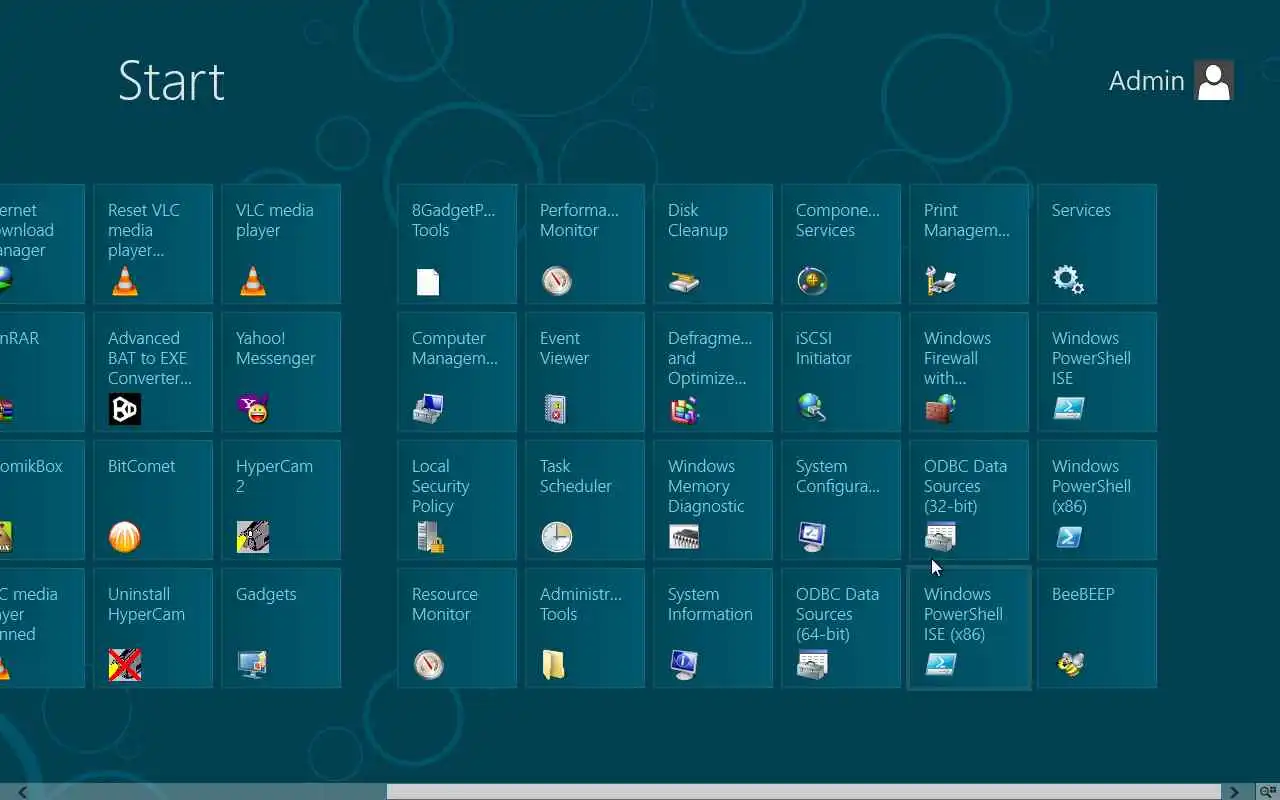The width and height of the screenshot is (1280, 800).
Task: Open Administrative Tools folder tile
Action: [x=585, y=628]
